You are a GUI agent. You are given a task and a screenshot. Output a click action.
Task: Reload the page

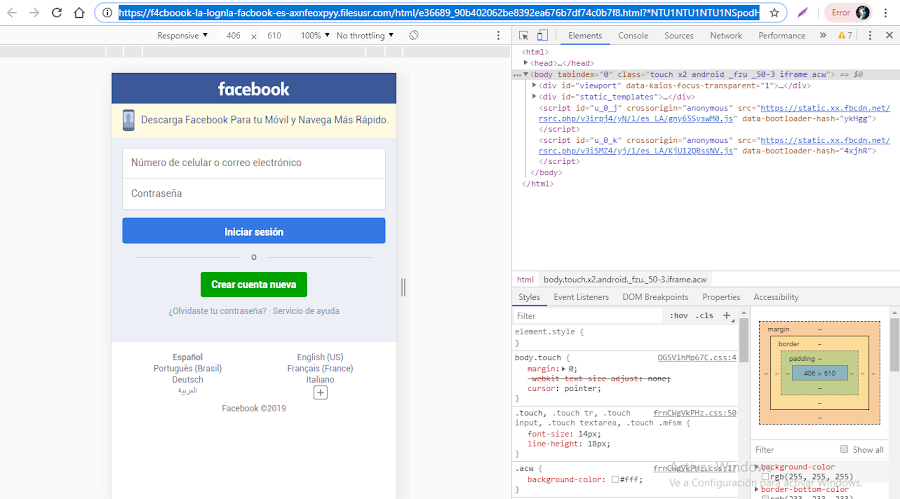pos(56,12)
